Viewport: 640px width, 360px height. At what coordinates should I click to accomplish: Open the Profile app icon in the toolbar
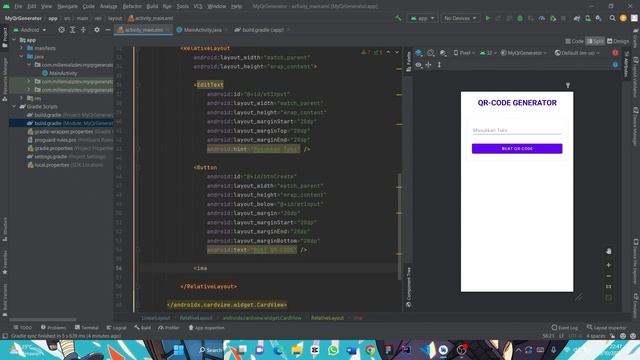(x=542, y=18)
